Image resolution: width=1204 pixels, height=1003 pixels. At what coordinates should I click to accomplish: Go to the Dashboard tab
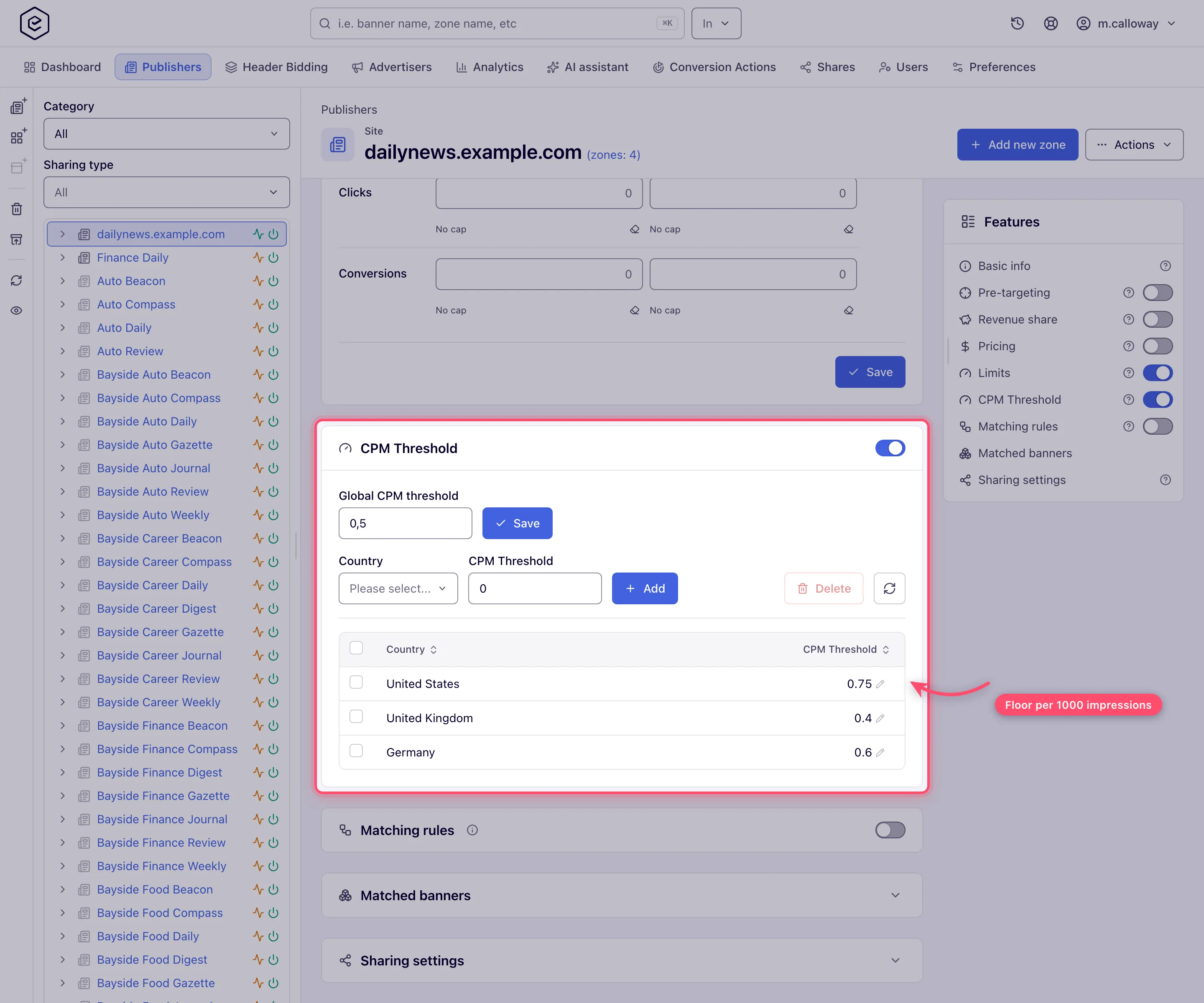click(62, 67)
